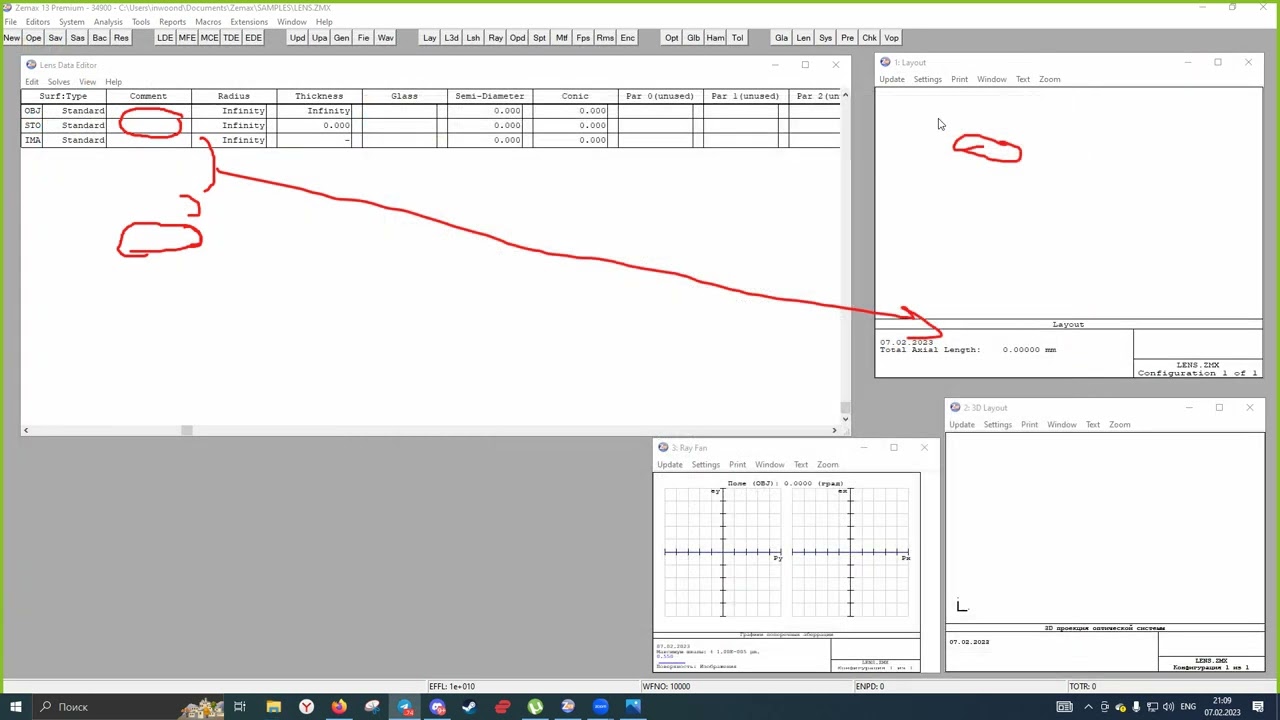
Task: Open Multi-Configuration Editor via MCE button
Action: coord(209,38)
